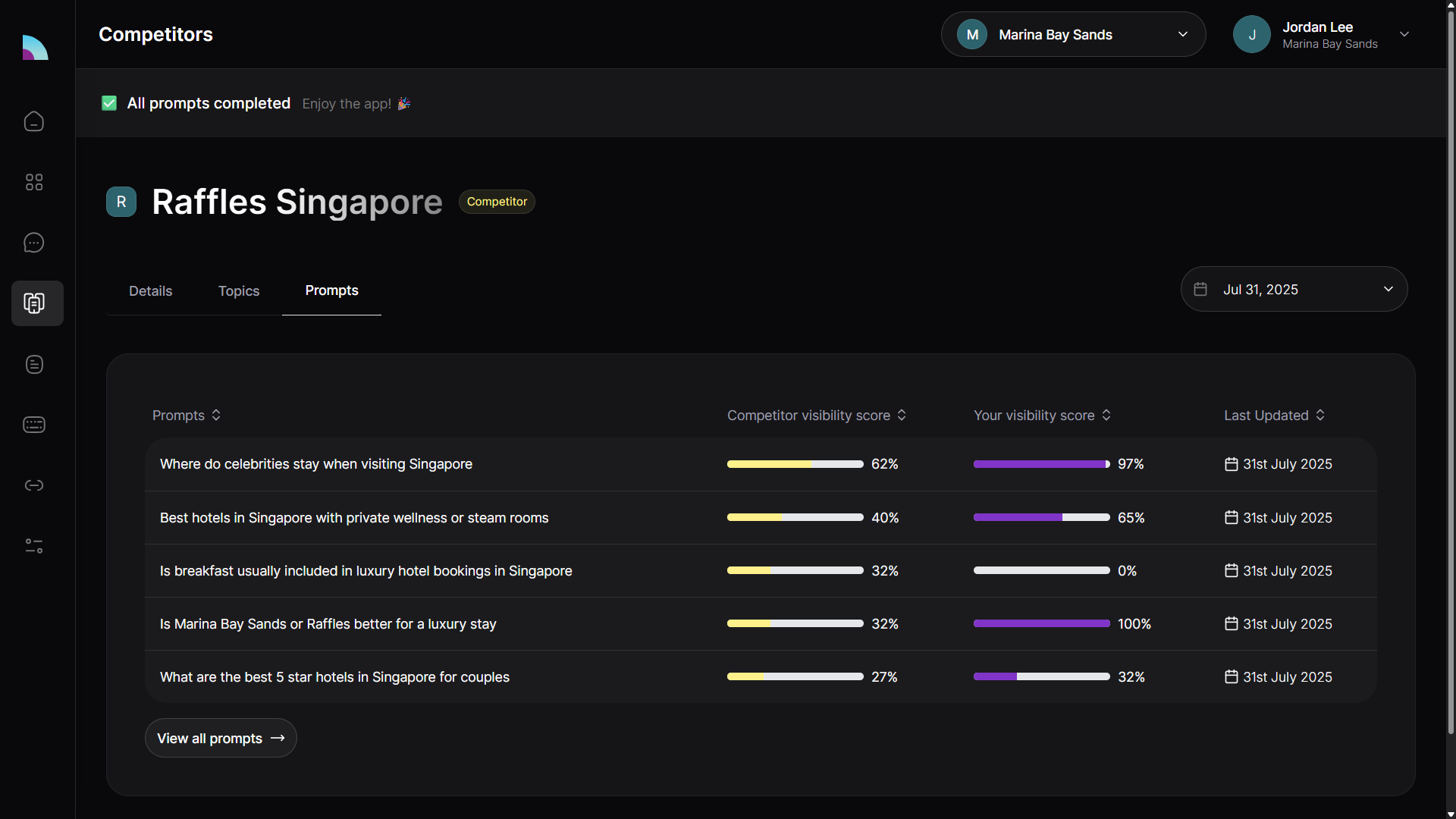Click the green All prompts completed checkbox

pos(109,103)
